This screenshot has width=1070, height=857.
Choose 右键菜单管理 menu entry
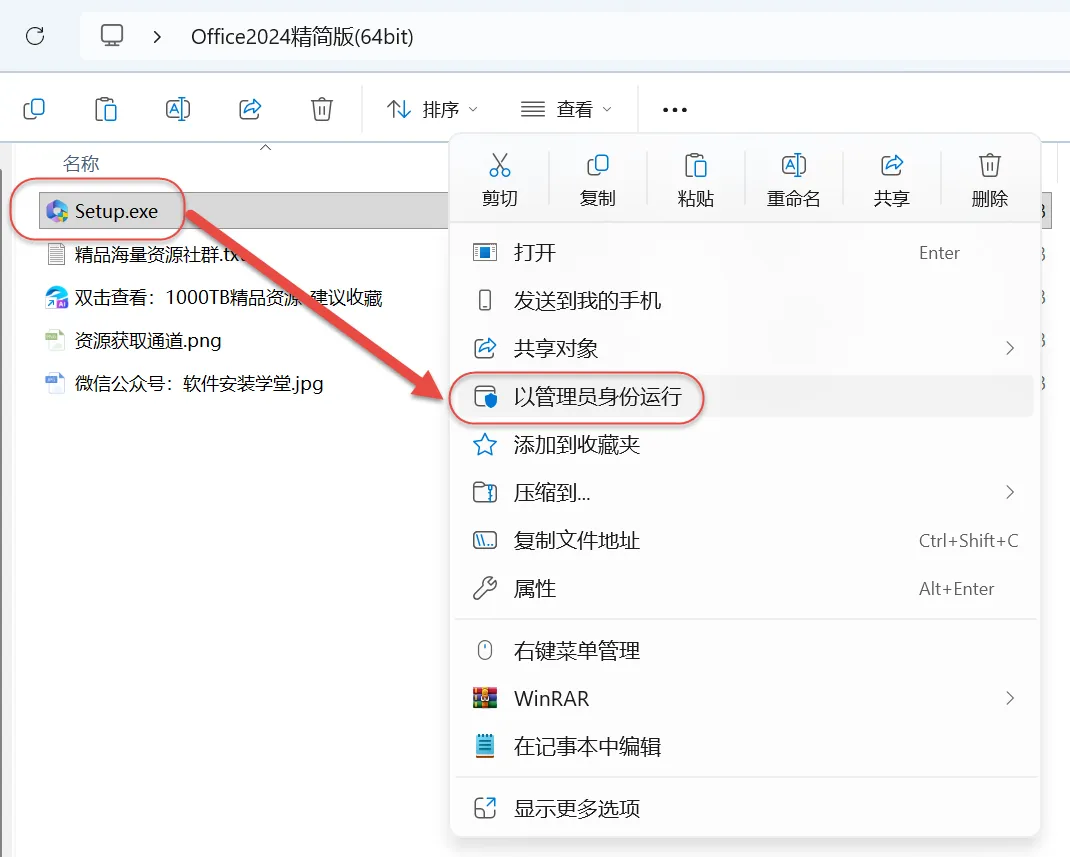[x=744, y=650]
